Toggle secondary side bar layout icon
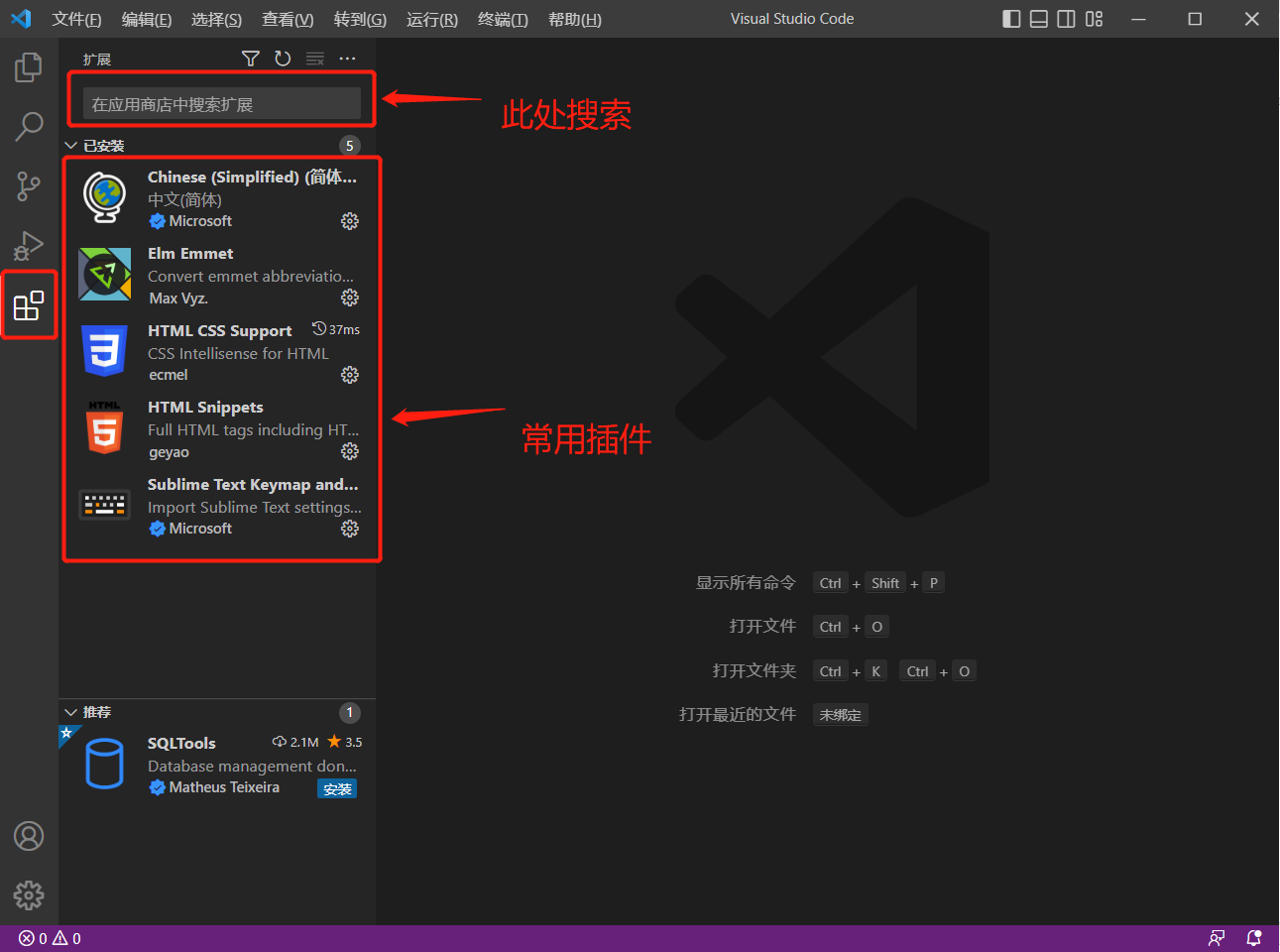The width and height of the screenshot is (1280, 952). [x=1066, y=19]
